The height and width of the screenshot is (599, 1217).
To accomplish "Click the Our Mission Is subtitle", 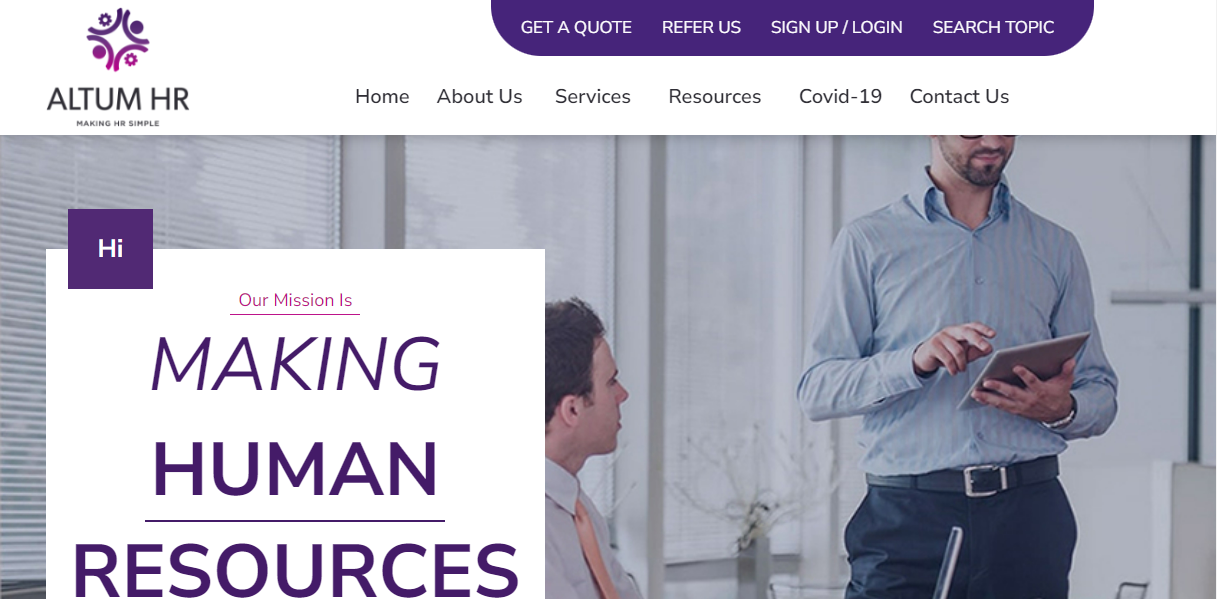I will pyautogui.click(x=295, y=300).
